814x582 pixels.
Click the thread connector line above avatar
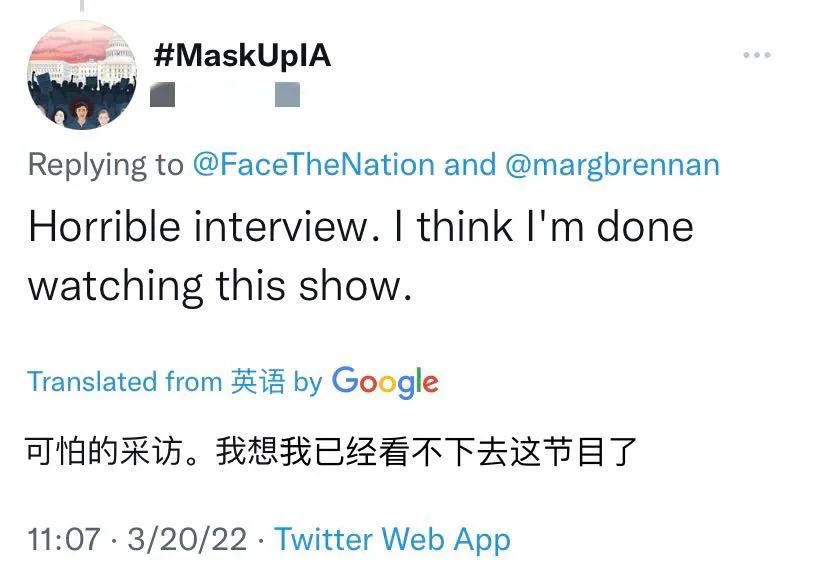point(82,6)
